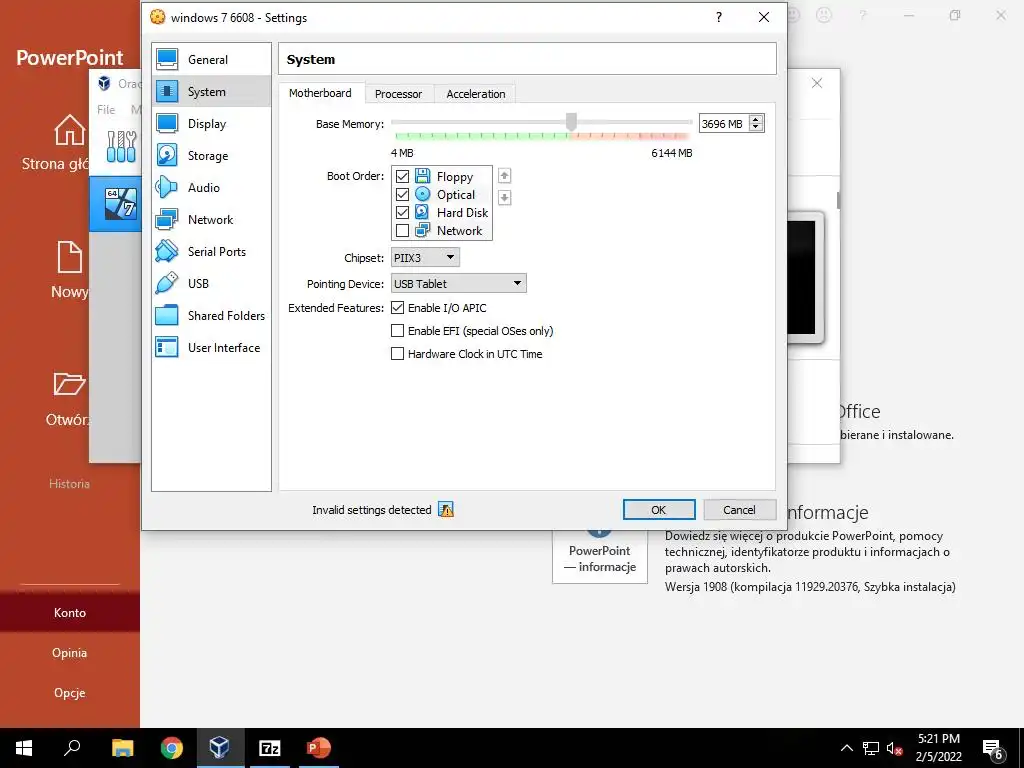The width and height of the screenshot is (1024, 768).
Task: Click the Base Memory slider handle
Action: pyautogui.click(x=571, y=121)
